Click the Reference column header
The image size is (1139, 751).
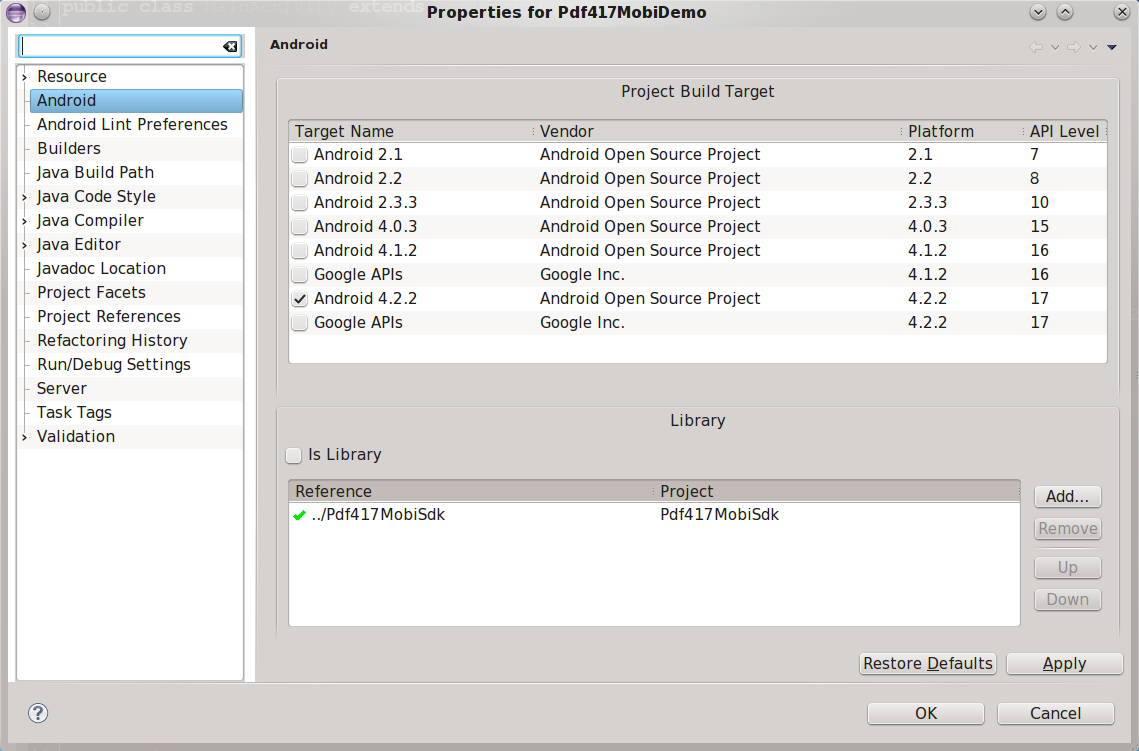(x=471, y=492)
